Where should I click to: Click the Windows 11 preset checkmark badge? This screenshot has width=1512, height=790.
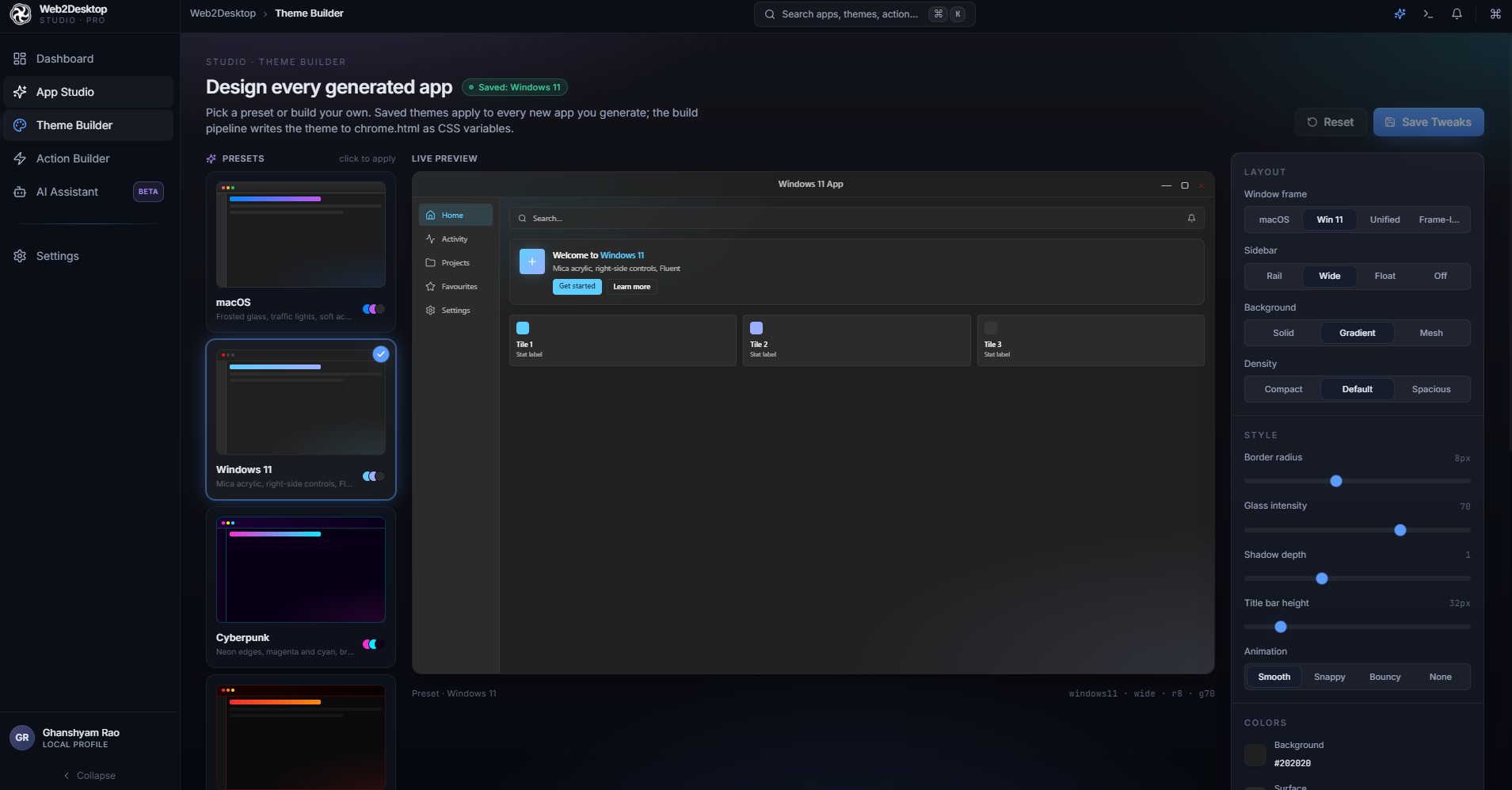coord(381,354)
